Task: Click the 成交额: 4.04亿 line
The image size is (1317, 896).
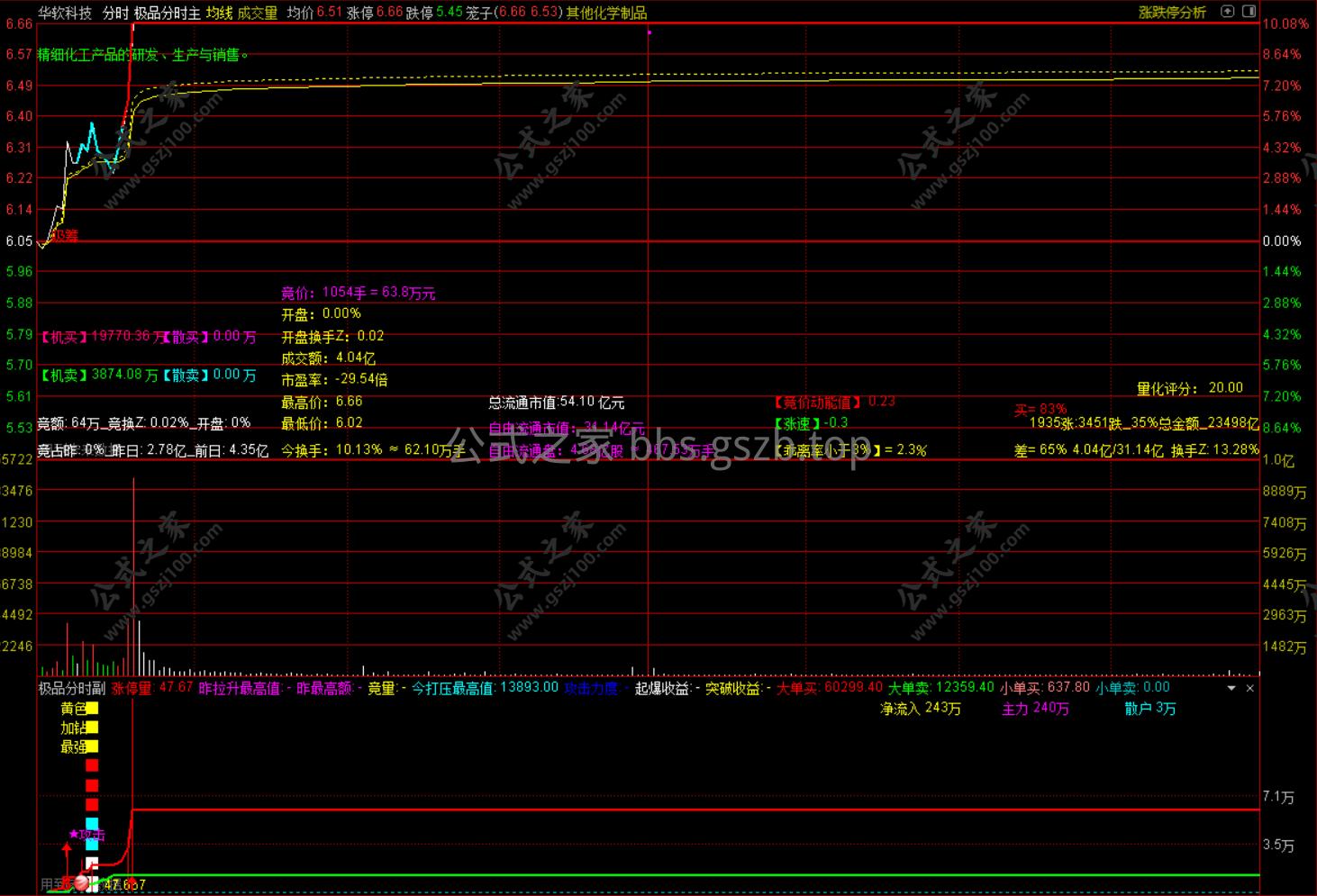Action: (x=328, y=357)
